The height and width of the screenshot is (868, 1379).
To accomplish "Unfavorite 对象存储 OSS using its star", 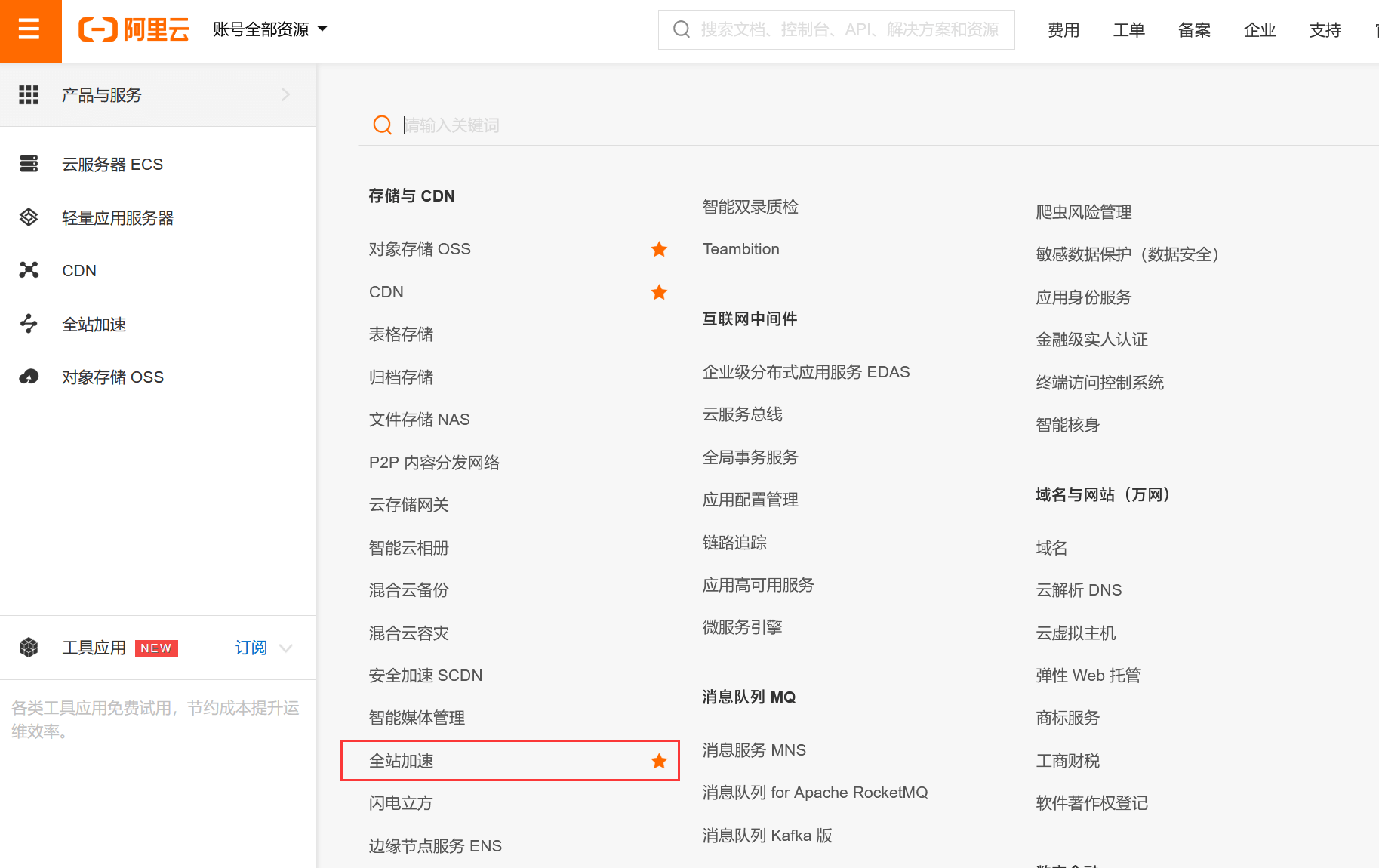I will 659,249.
